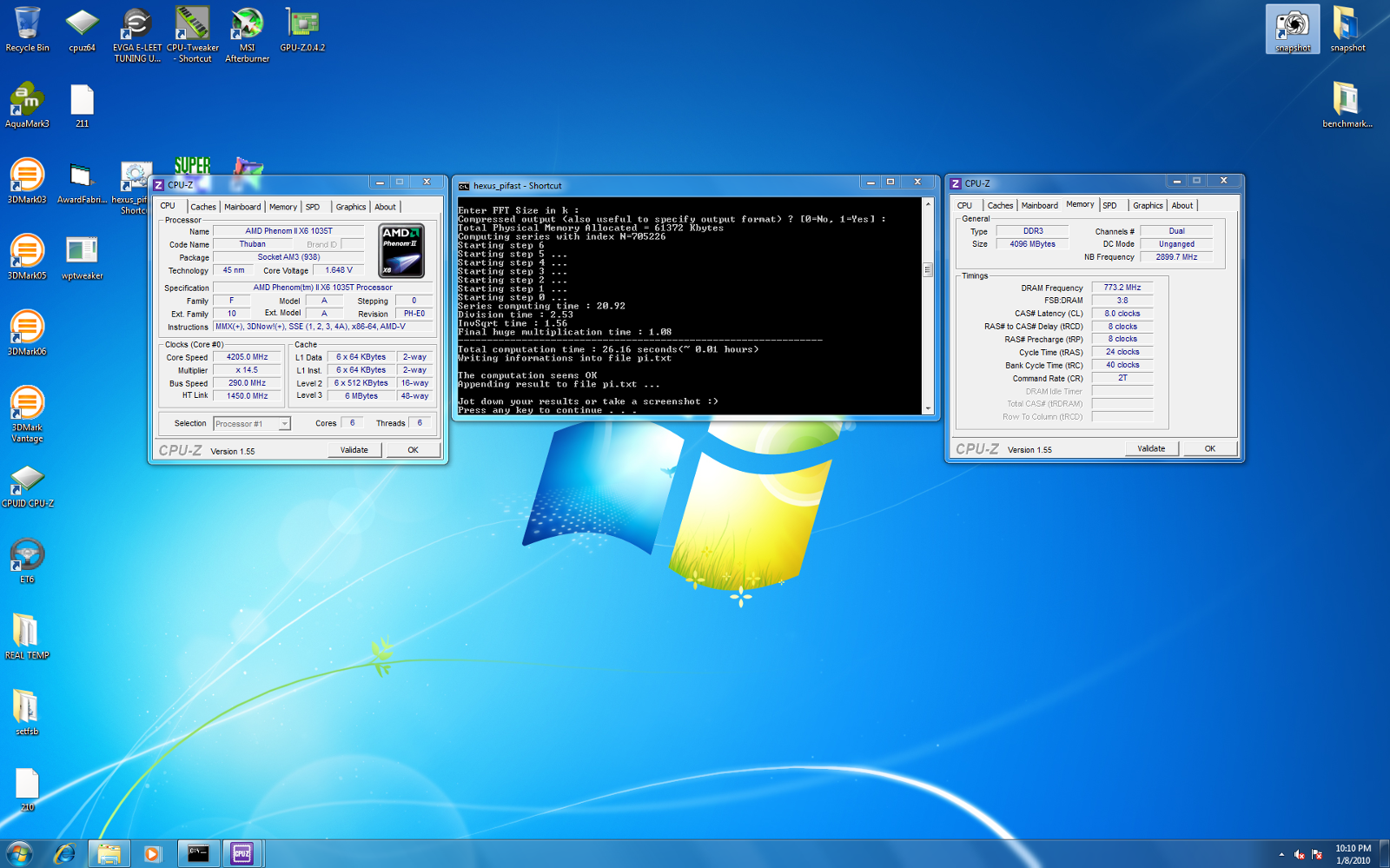1390x868 pixels.
Task: Open the Recycle Bin desktop icon
Action: (x=27, y=30)
